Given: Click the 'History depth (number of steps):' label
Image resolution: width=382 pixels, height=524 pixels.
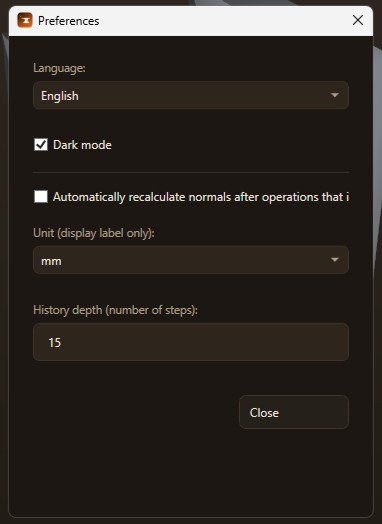Looking at the screenshot, I should [115, 310].
